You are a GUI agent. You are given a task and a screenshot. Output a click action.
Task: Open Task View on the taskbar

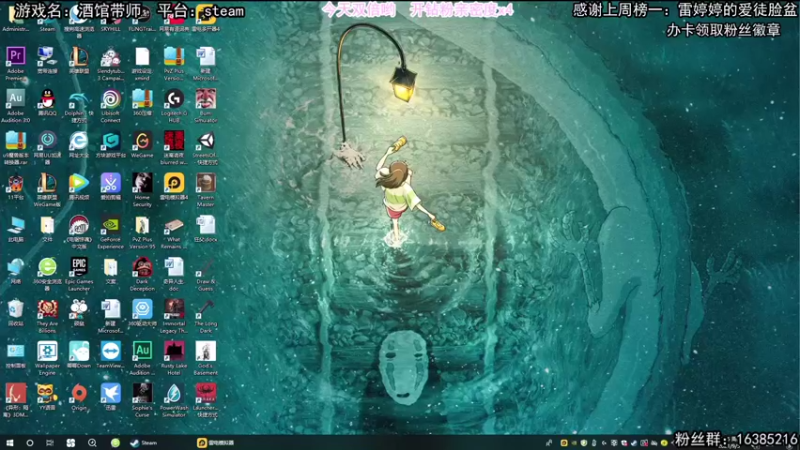(x=49, y=442)
